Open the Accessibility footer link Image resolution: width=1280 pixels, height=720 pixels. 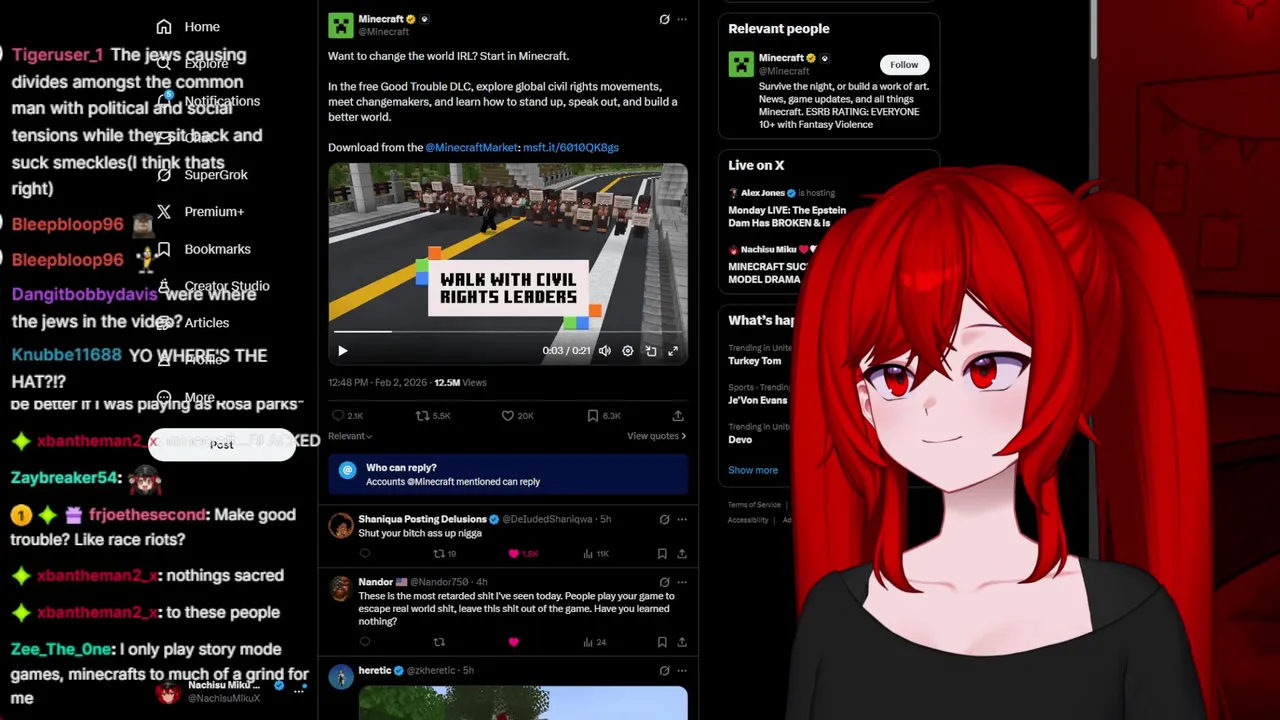[748, 520]
